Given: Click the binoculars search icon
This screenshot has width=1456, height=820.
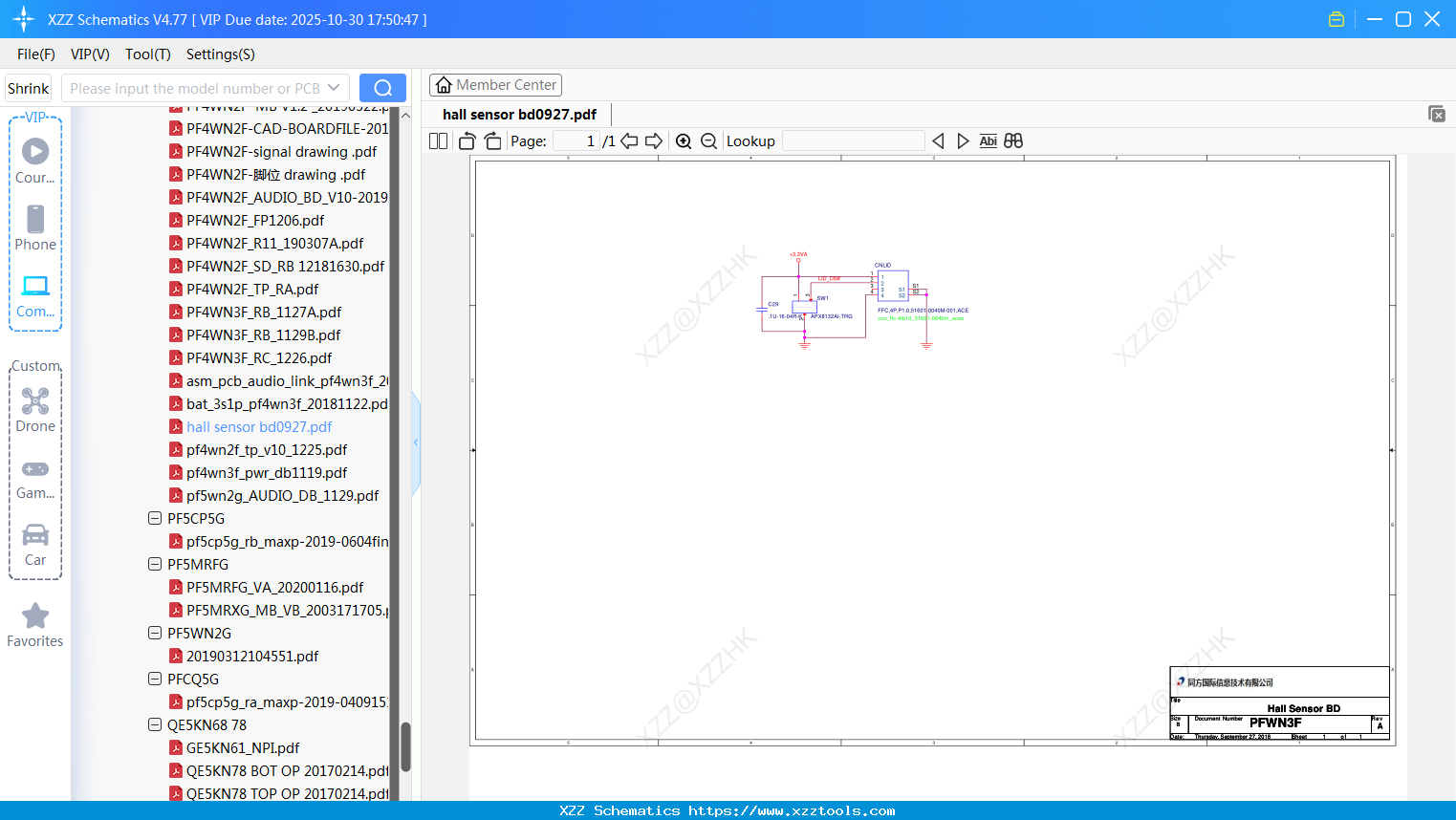Looking at the screenshot, I should [x=1013, y=141].
